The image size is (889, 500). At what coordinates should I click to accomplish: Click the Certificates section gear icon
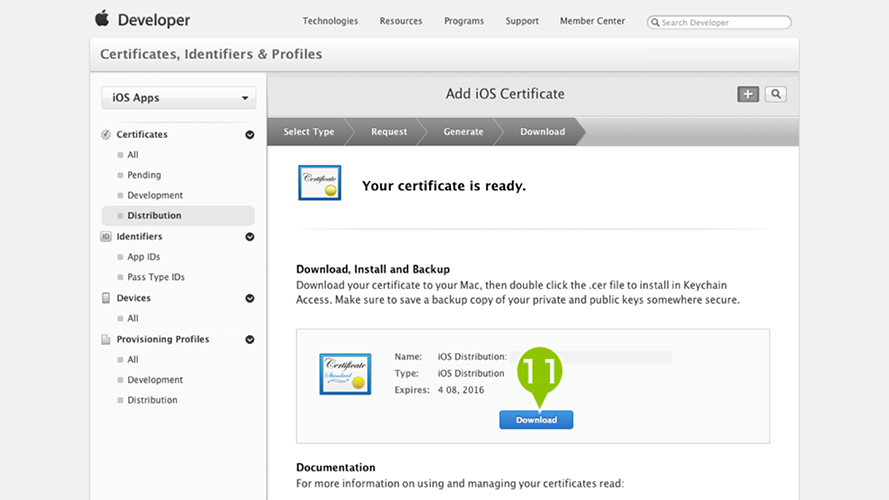click(105, 134)
